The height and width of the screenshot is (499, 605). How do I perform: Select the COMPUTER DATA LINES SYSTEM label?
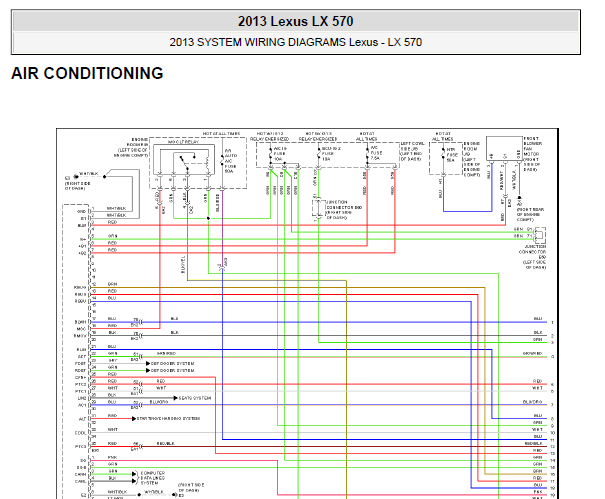[153, 478]
